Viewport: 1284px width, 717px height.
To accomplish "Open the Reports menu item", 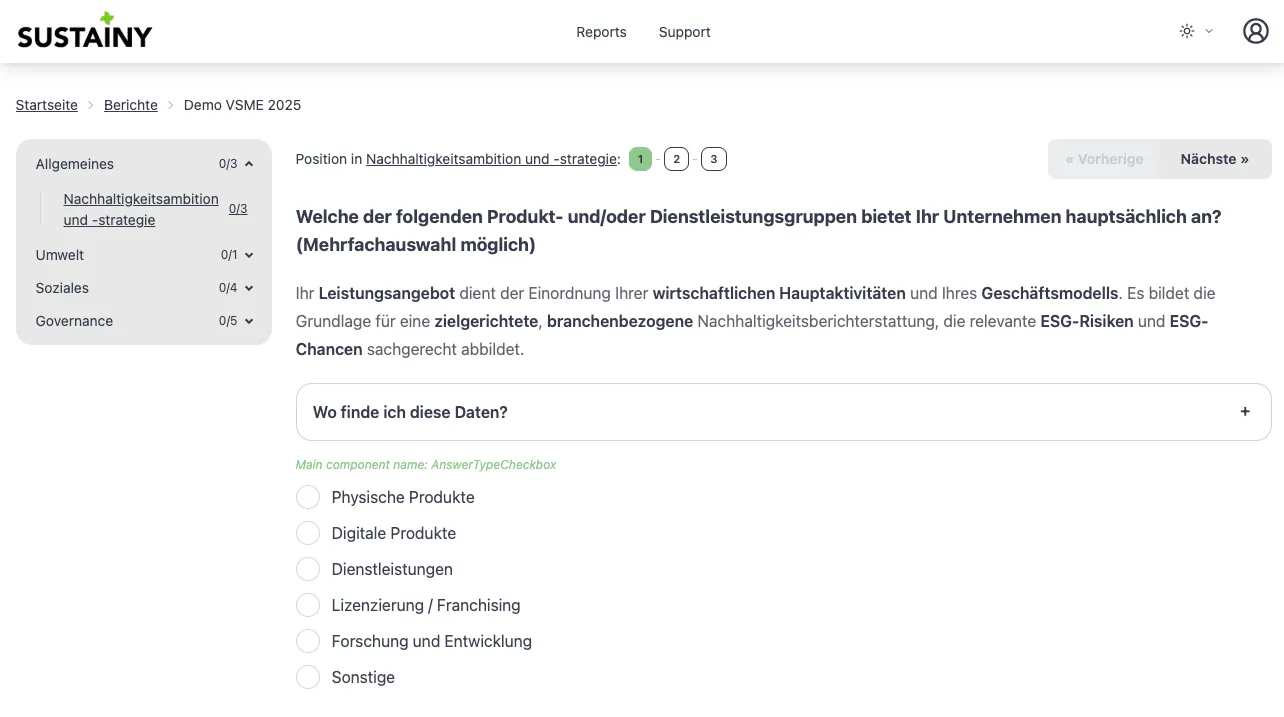I will tap(601, 31).
